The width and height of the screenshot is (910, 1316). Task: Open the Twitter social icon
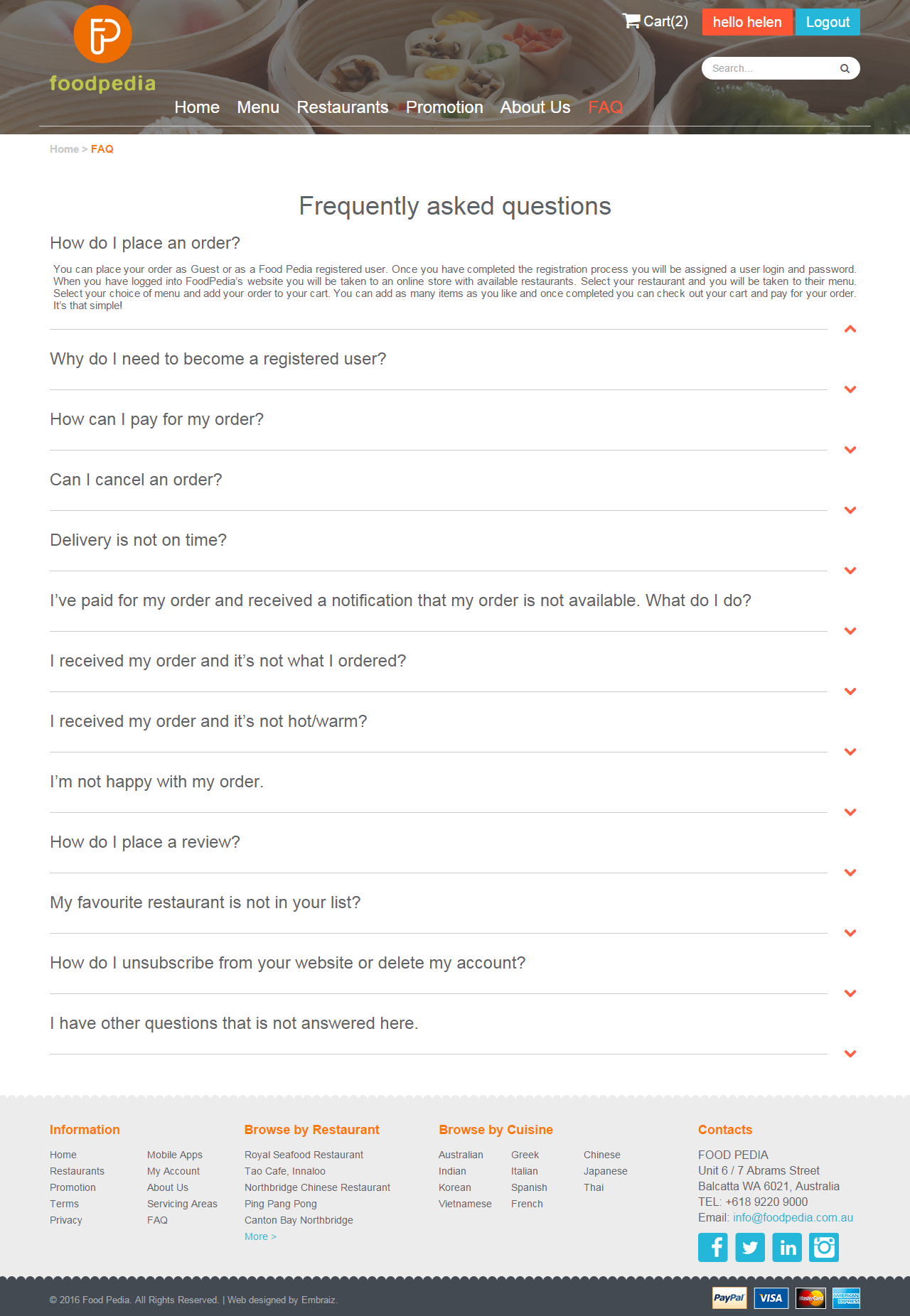tap(749, 1247)
